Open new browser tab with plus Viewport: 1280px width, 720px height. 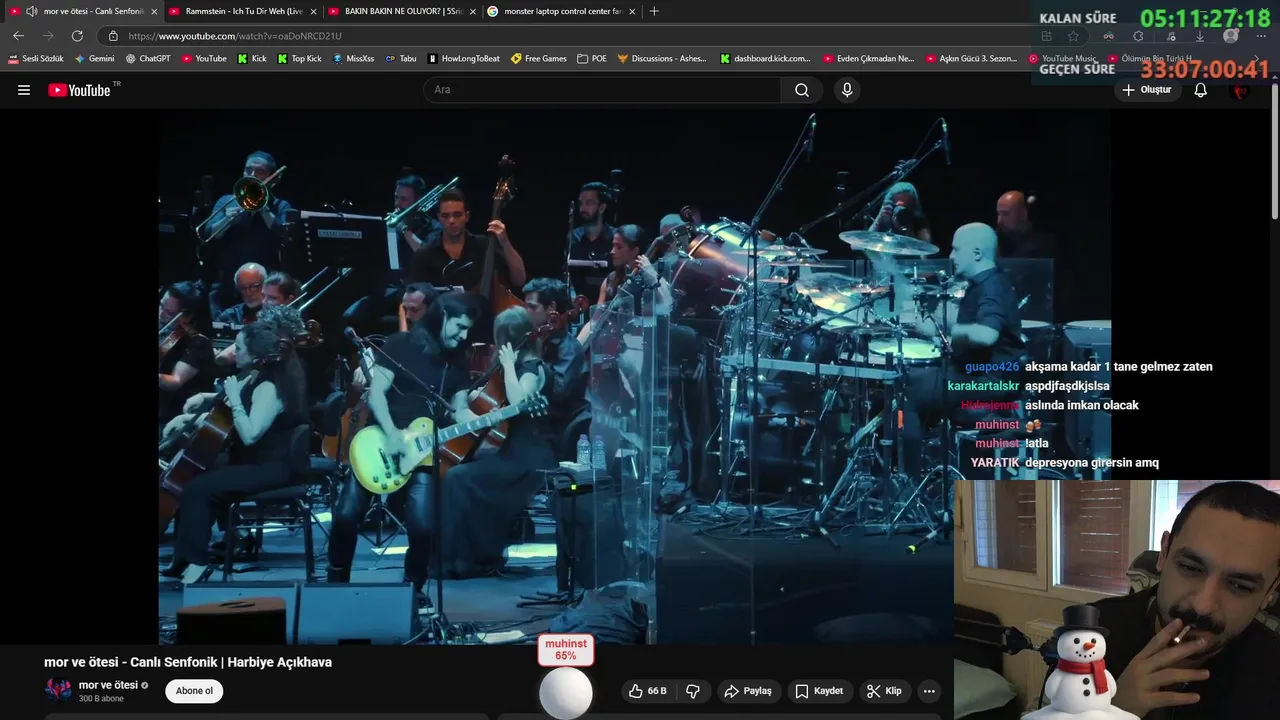pyautogui.click(x=654, y=11)
